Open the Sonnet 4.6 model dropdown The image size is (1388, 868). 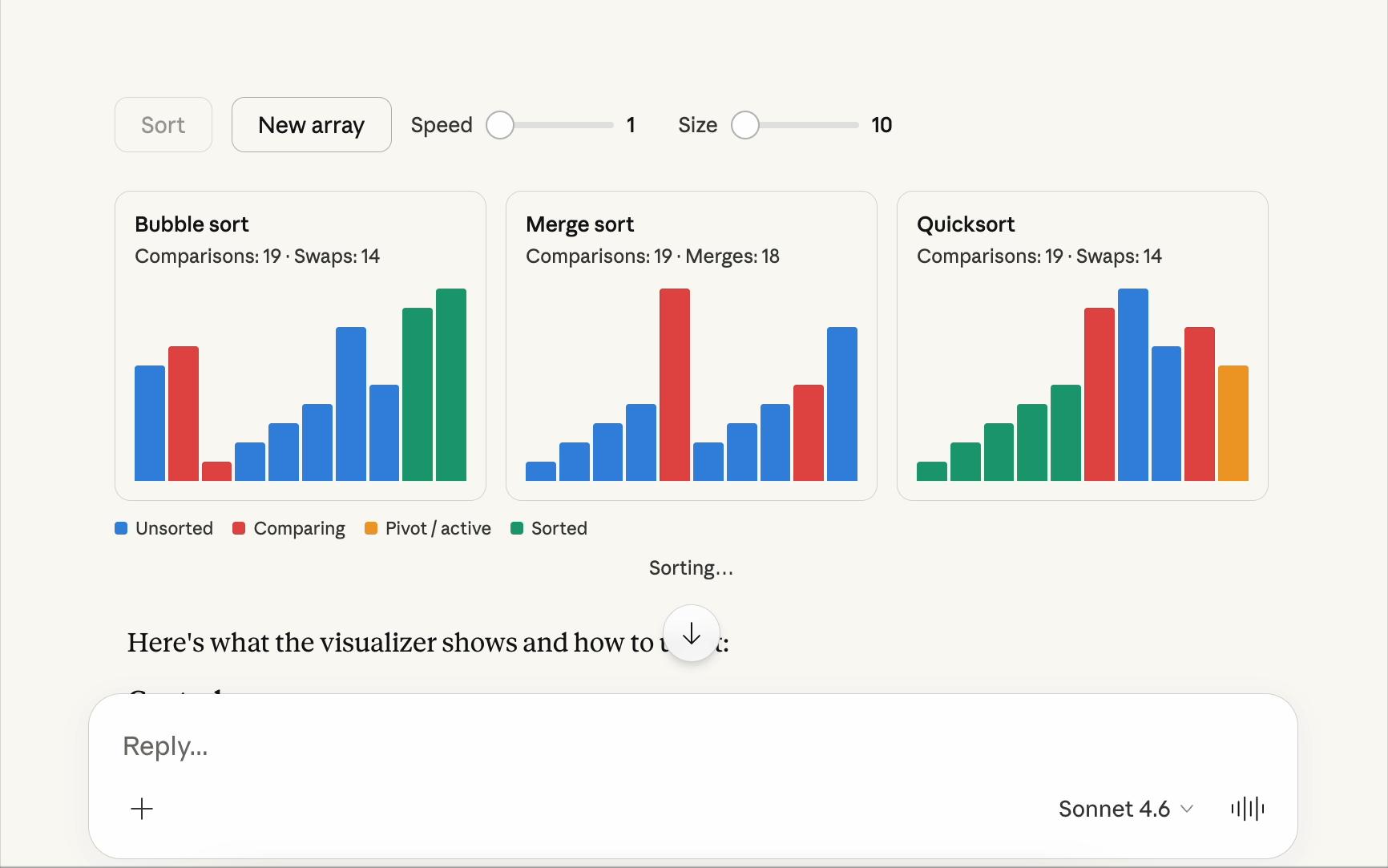tap(1125, 809)
